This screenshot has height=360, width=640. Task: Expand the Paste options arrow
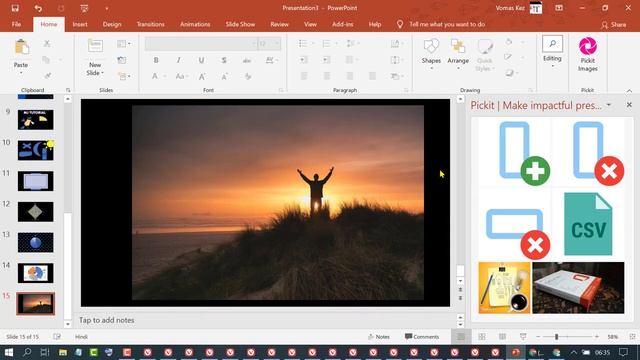pyautogui.click(x=21, y=73)
